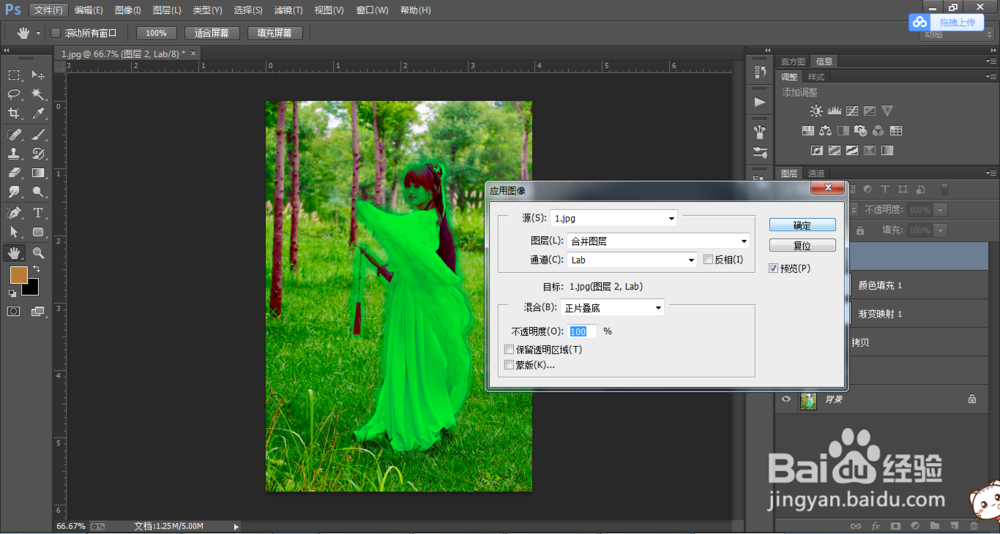Open the Edit (编辑) menu
Viewport: 1000px width, 534px height.
(x=89, y=10)
